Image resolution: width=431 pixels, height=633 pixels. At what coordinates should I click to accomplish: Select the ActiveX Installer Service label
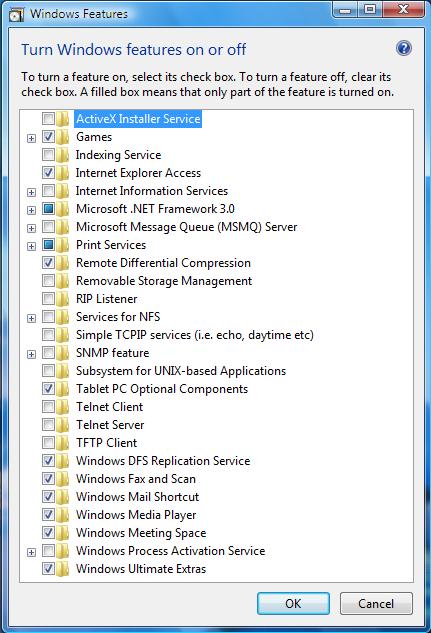point(138,119)
